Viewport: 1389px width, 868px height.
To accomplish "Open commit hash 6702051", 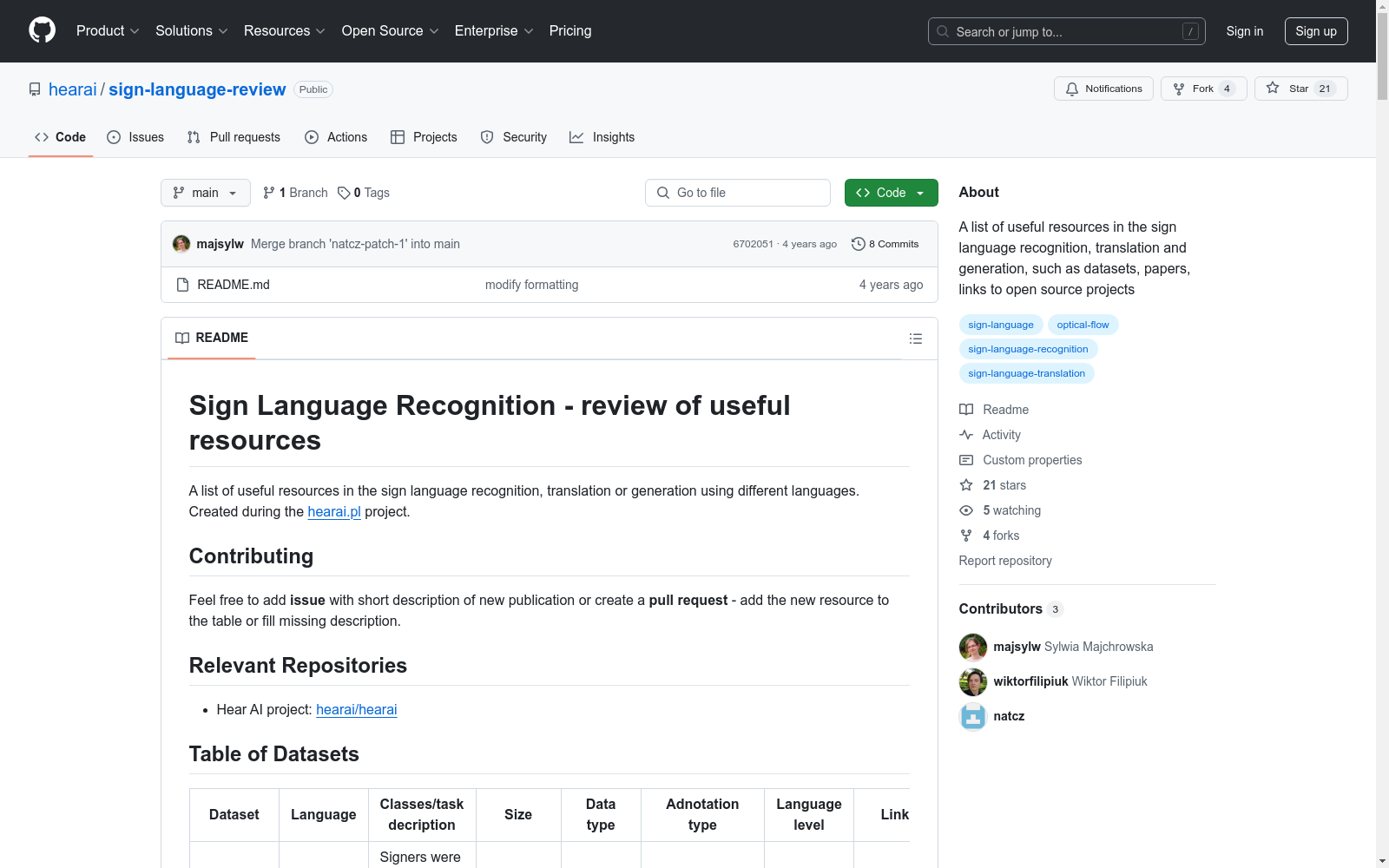I will click(x=753, y=244).
